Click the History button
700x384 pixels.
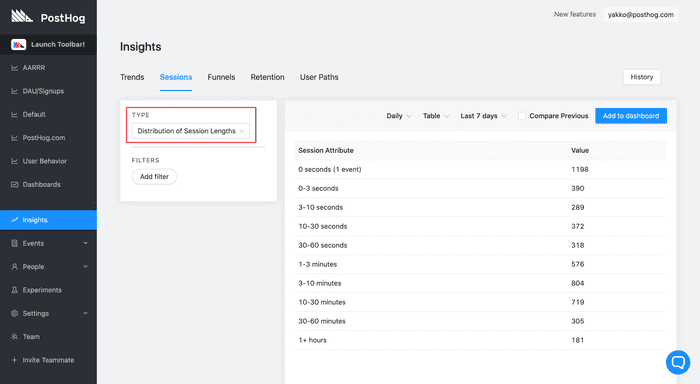point(642,77)
